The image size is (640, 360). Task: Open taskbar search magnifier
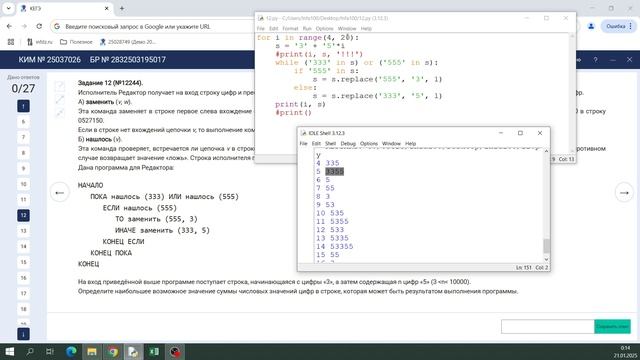[x=30, y=351]
